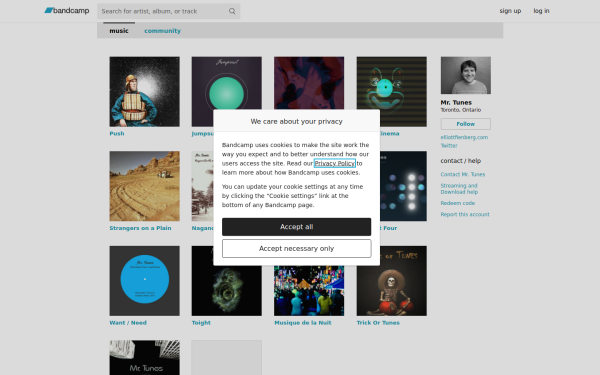Accept all cookies
The width and height of the screenshot is (600, 375).
[x=297, y=227]
